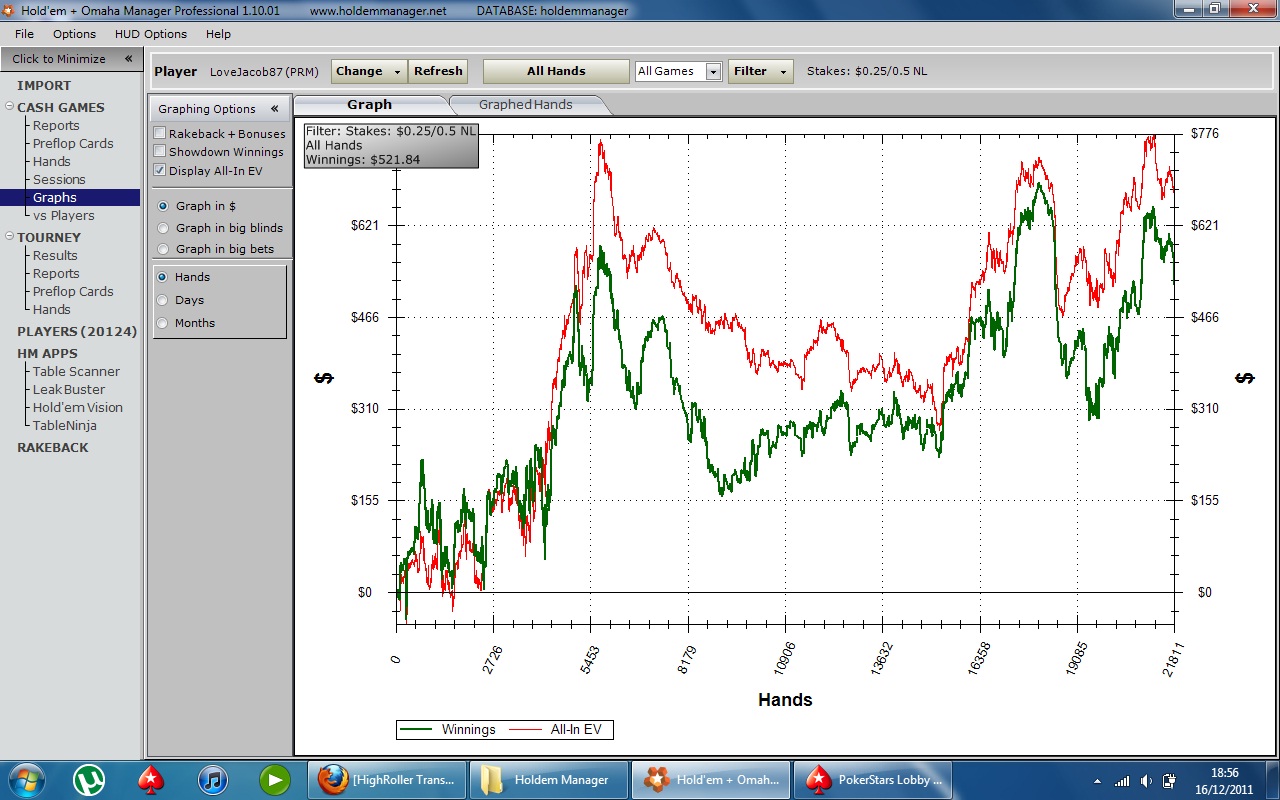Uncheck Display All-In EV
The image size is (1280, 800).
pyautogui.click(x=160, y=171)
